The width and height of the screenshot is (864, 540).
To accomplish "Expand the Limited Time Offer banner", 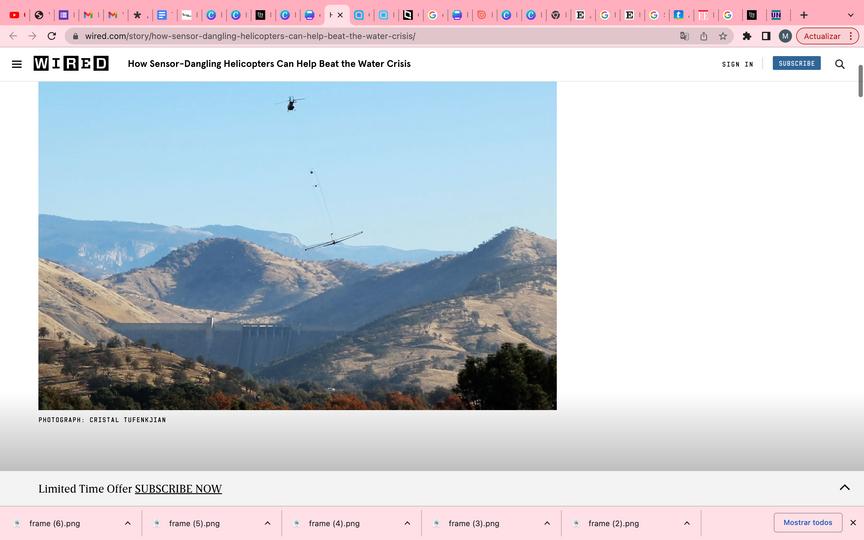I will tap(844, 488).
